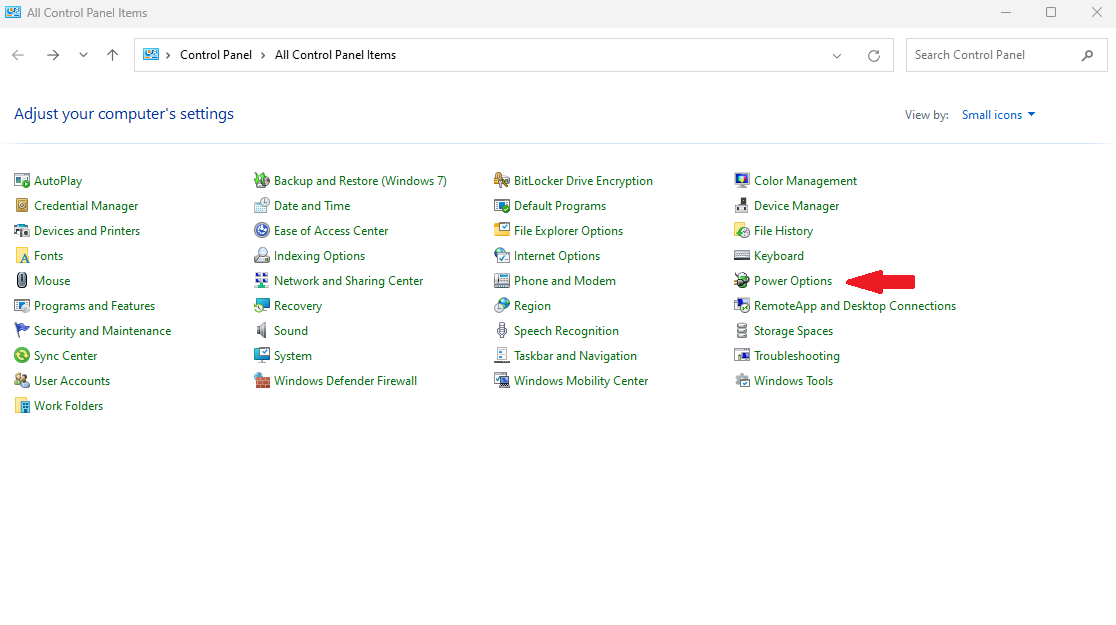1116x625 pixels.
Task: Click the Power Options icon
Action: 742,280
